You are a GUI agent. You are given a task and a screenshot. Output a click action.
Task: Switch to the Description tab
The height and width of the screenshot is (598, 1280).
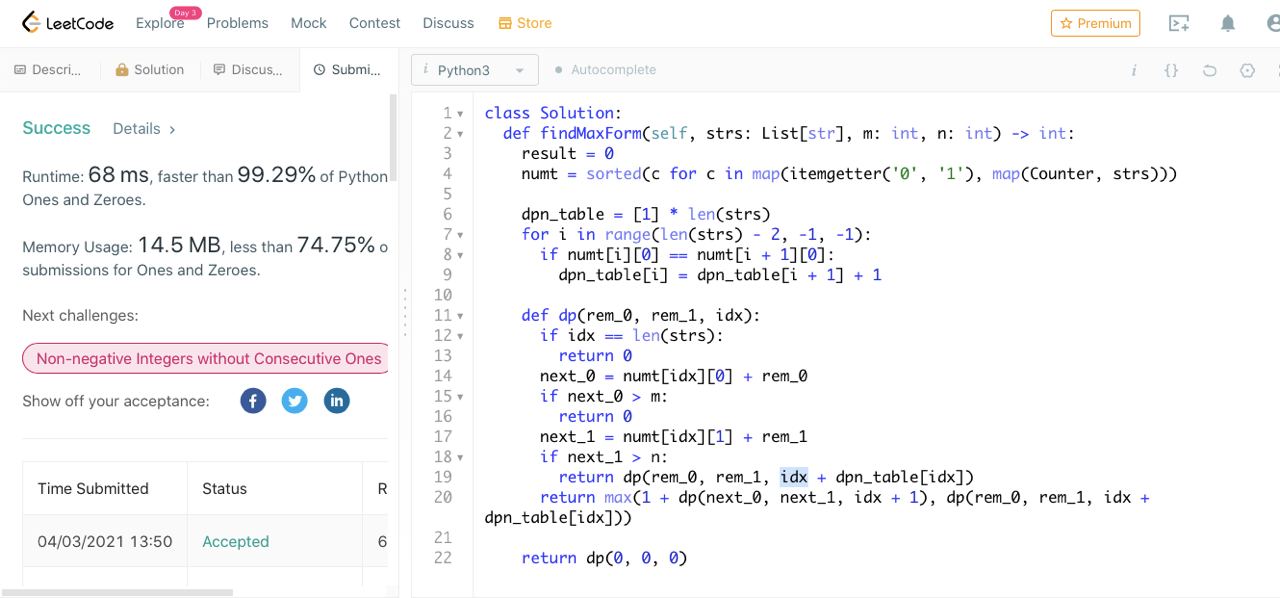click(x=49, y=70)
